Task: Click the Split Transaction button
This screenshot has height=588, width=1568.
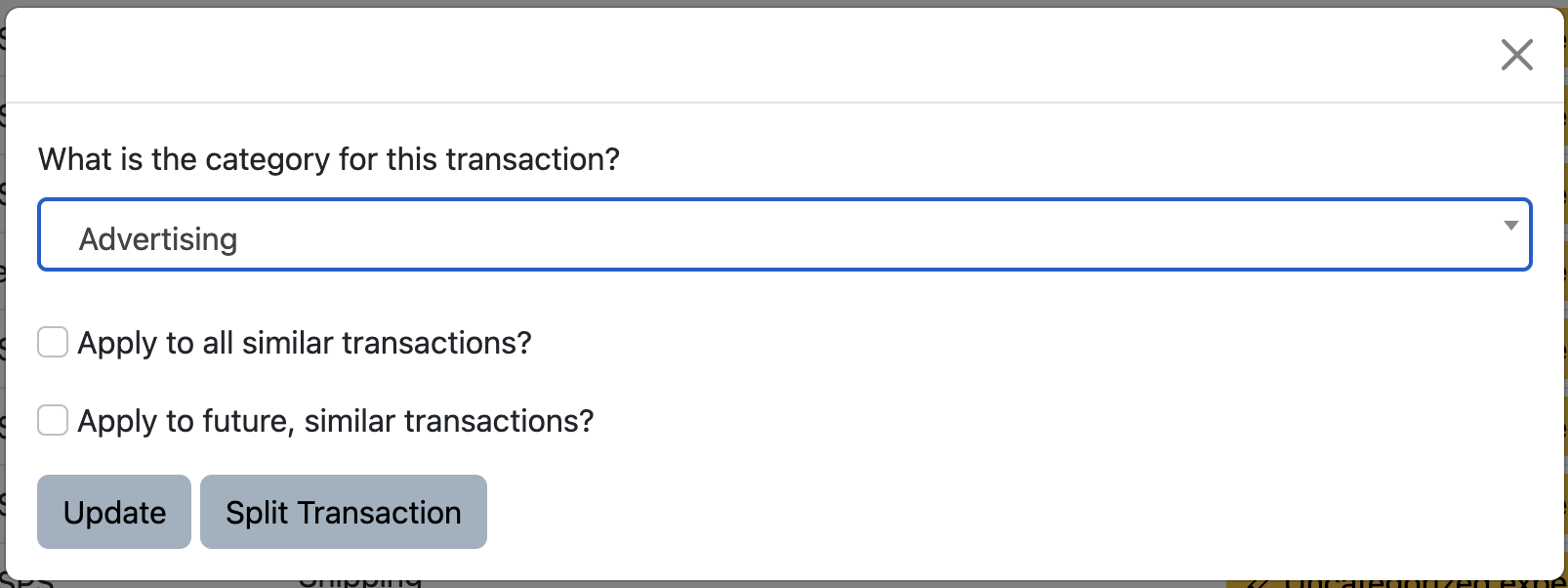Action: (343, 512)
